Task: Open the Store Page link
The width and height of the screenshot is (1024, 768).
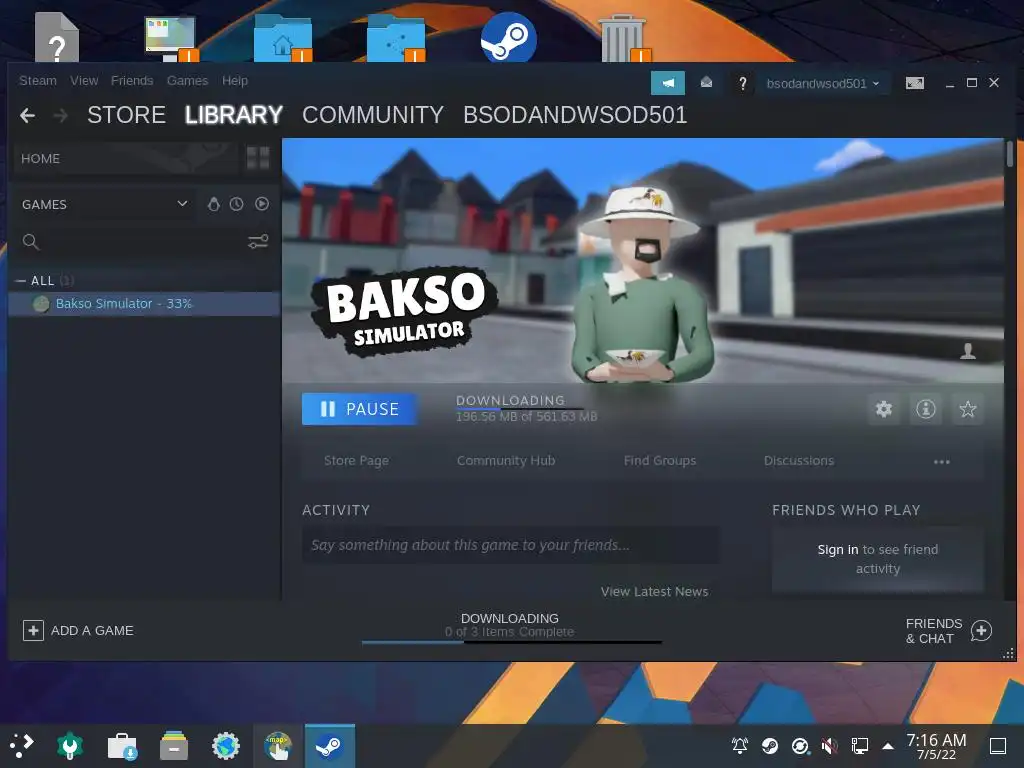Action: 357,460
